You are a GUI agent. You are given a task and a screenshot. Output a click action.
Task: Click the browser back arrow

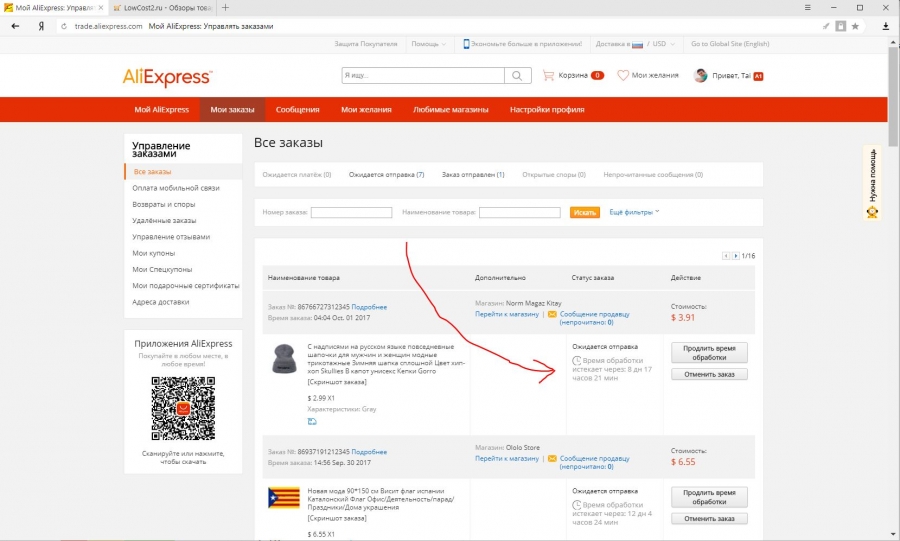pyautogui.click(x=15, y=26)
